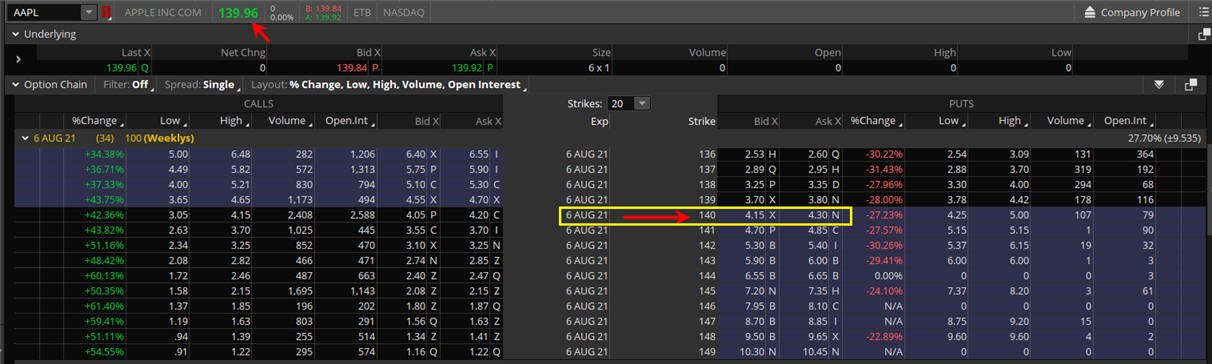
Task: Click the put bid 3.70 on strike 139
Action: [x=756, y=200]
